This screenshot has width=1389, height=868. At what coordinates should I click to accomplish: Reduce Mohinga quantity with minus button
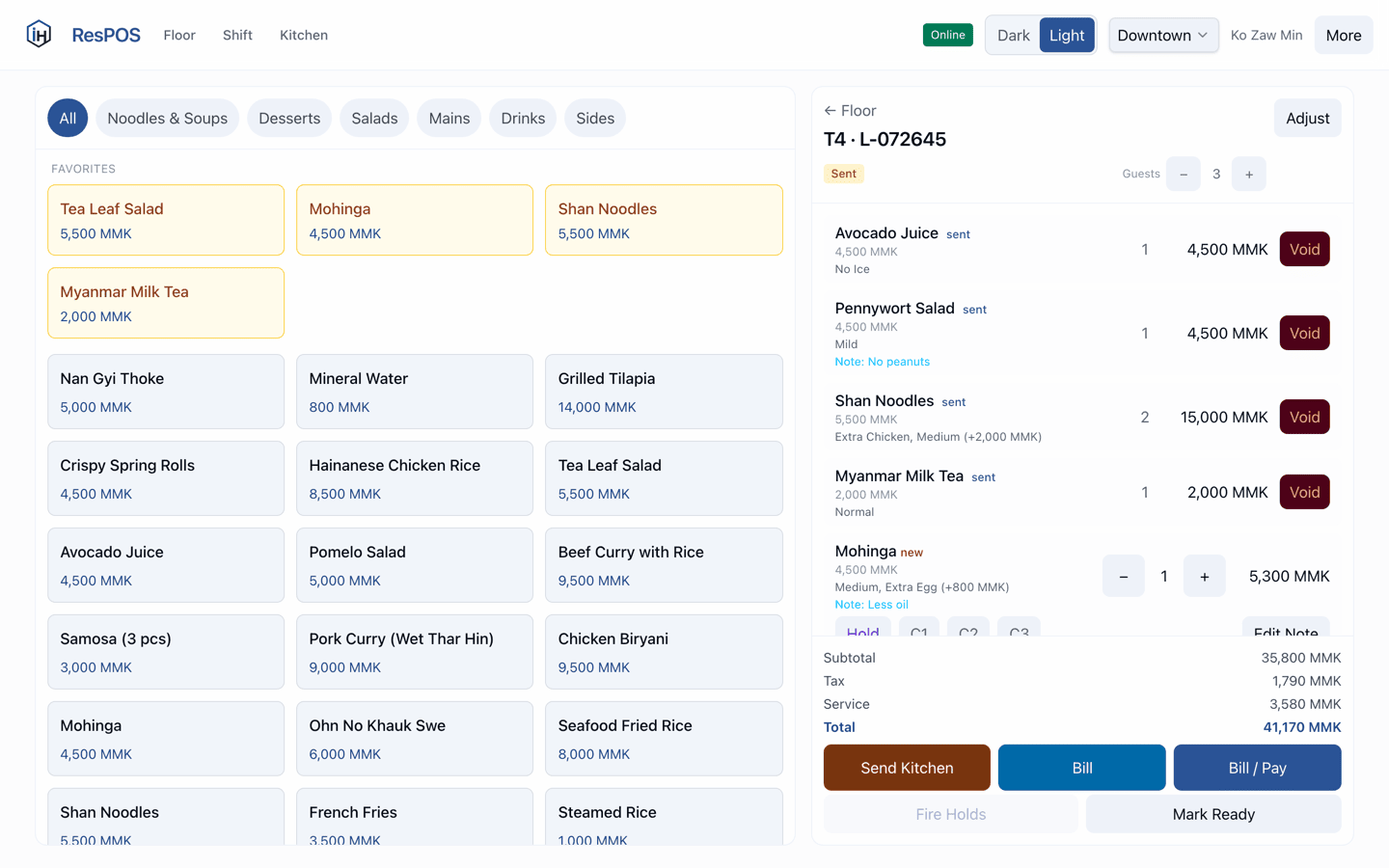pyautogui.click(x=1124, y=577)
